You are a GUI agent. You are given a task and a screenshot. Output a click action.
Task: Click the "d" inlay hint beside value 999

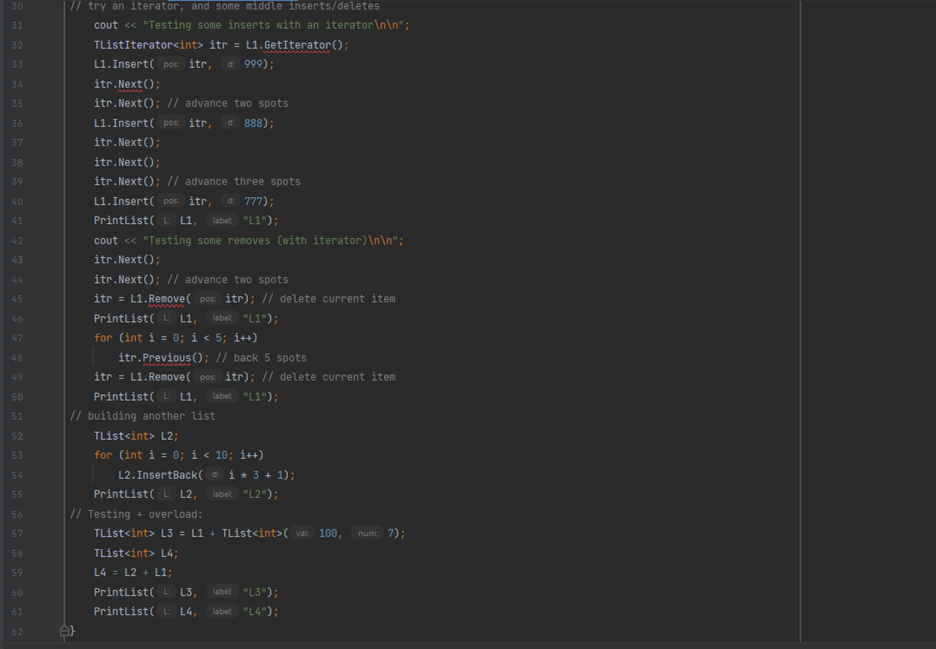[x=230, y=64]
